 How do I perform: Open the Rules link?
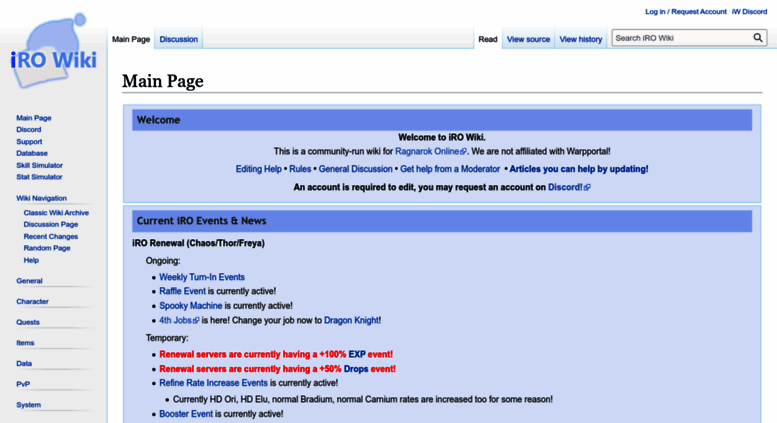click(300, 169)
